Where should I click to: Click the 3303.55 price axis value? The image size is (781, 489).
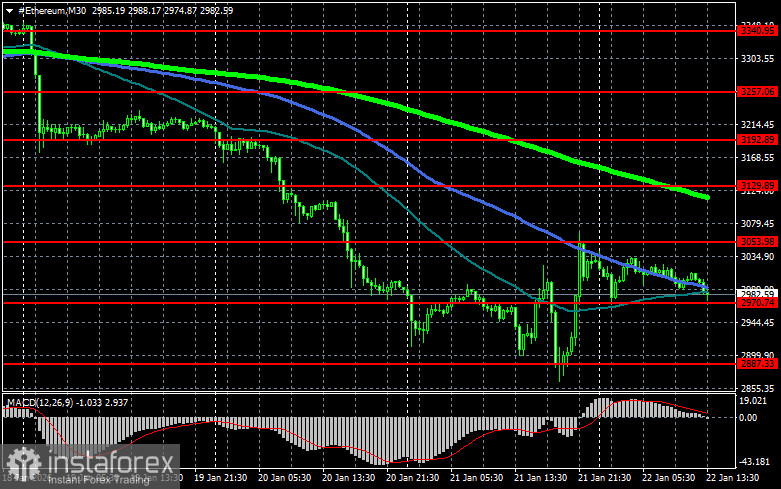tap(758, 59)
